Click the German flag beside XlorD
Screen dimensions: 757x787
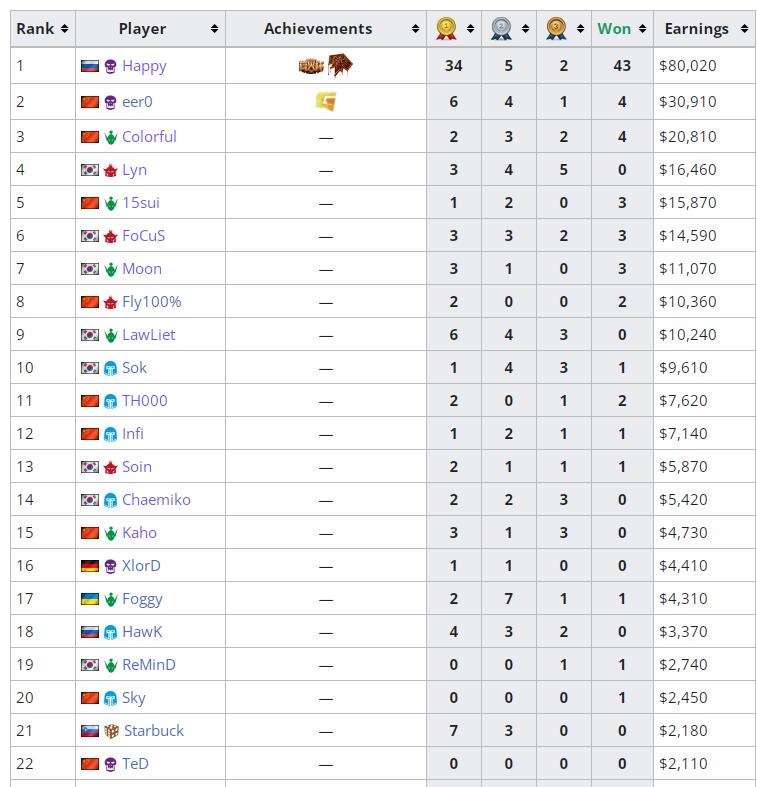89,566
